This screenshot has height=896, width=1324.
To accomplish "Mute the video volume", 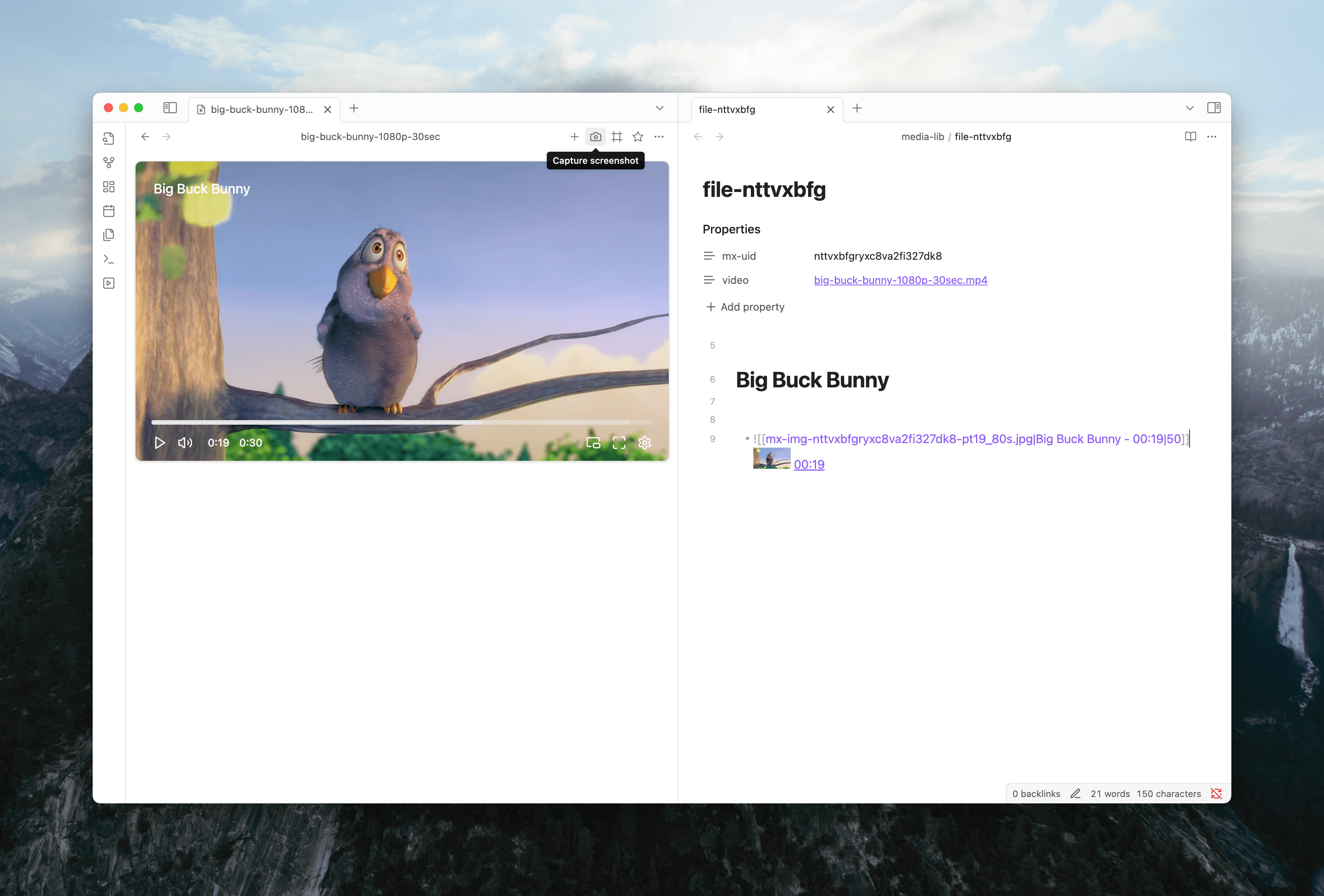I will [185, 443].
